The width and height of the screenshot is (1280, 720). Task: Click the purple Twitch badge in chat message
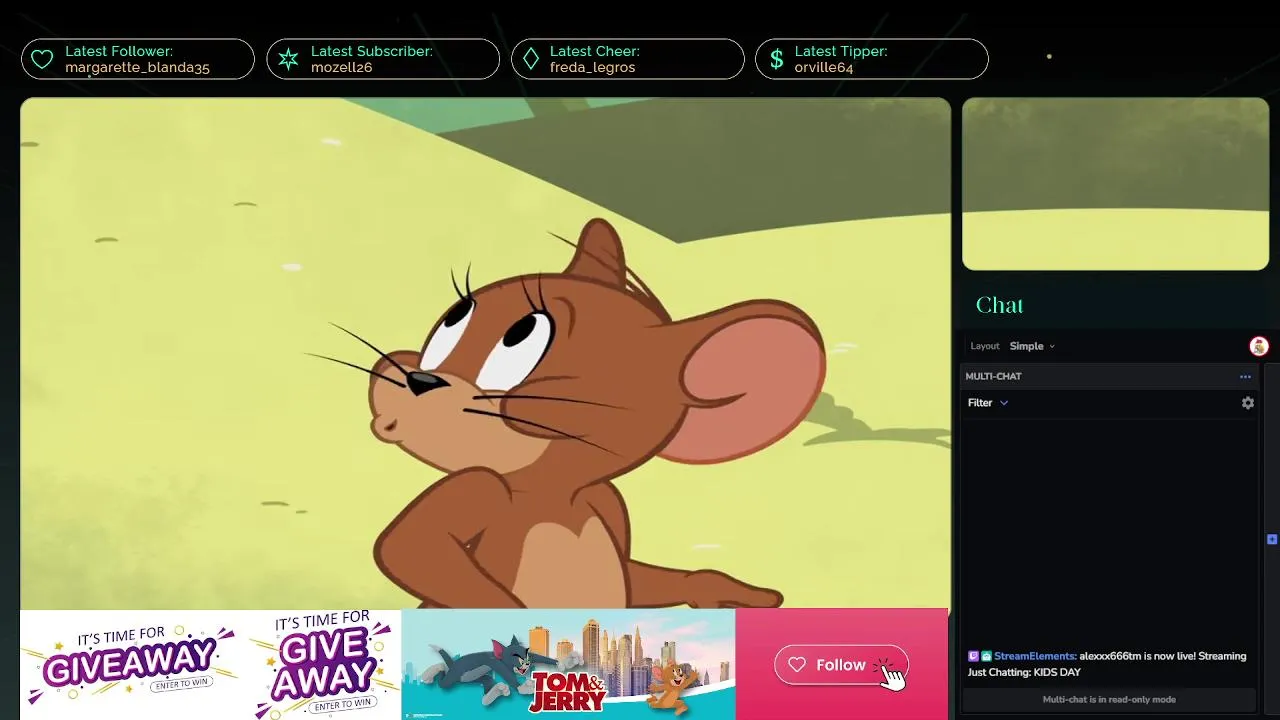[x=973, y=656]
